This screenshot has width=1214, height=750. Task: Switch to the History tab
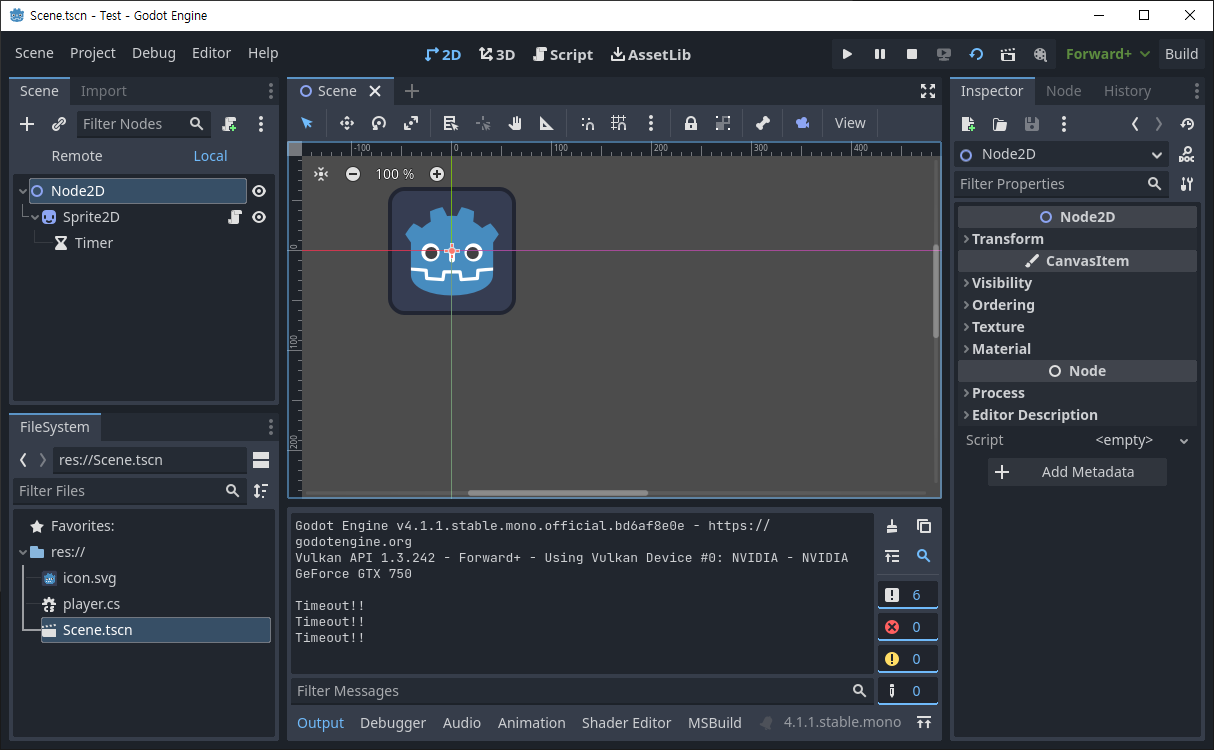coord(1127,91)
